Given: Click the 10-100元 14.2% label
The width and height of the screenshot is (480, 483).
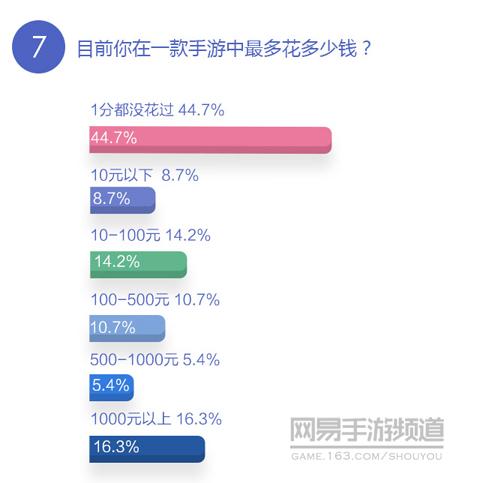Looking at the screenshot, I should pyautogui.click(x=151, y=235).
